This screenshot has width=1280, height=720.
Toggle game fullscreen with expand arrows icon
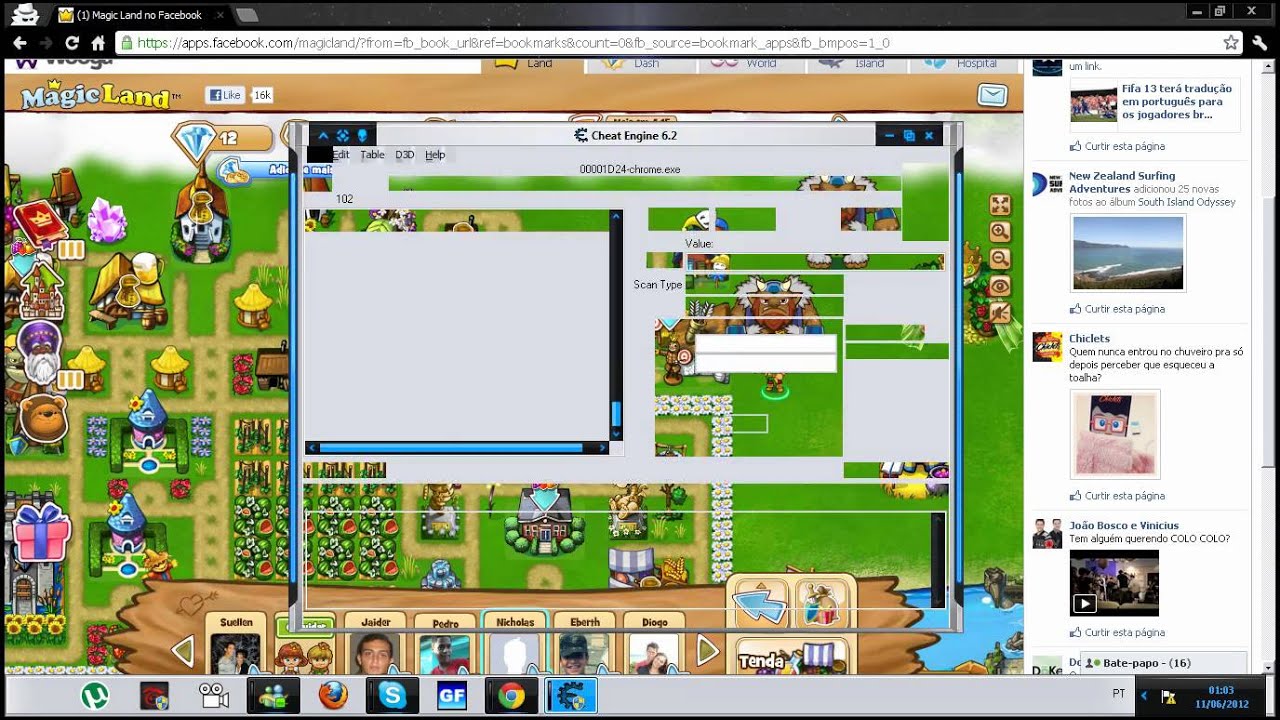click(999, 205)
